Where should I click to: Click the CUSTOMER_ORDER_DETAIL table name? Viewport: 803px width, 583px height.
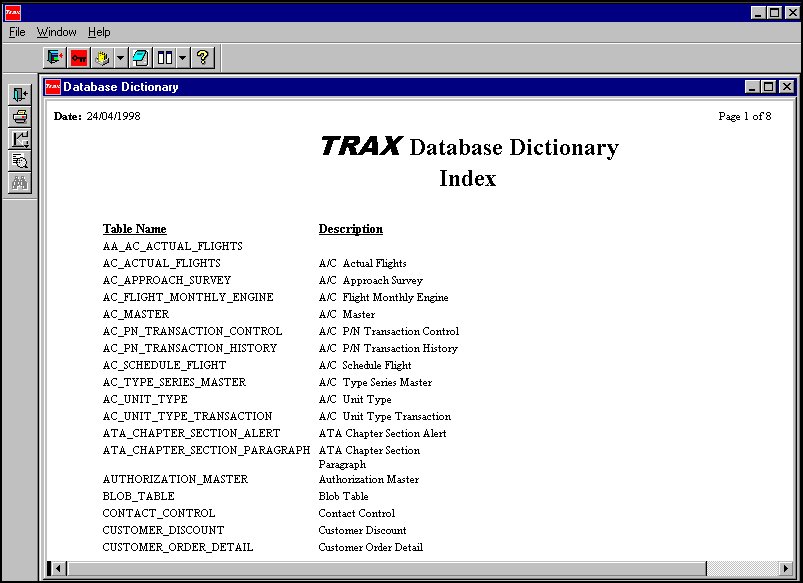click(x=178, y=547)
